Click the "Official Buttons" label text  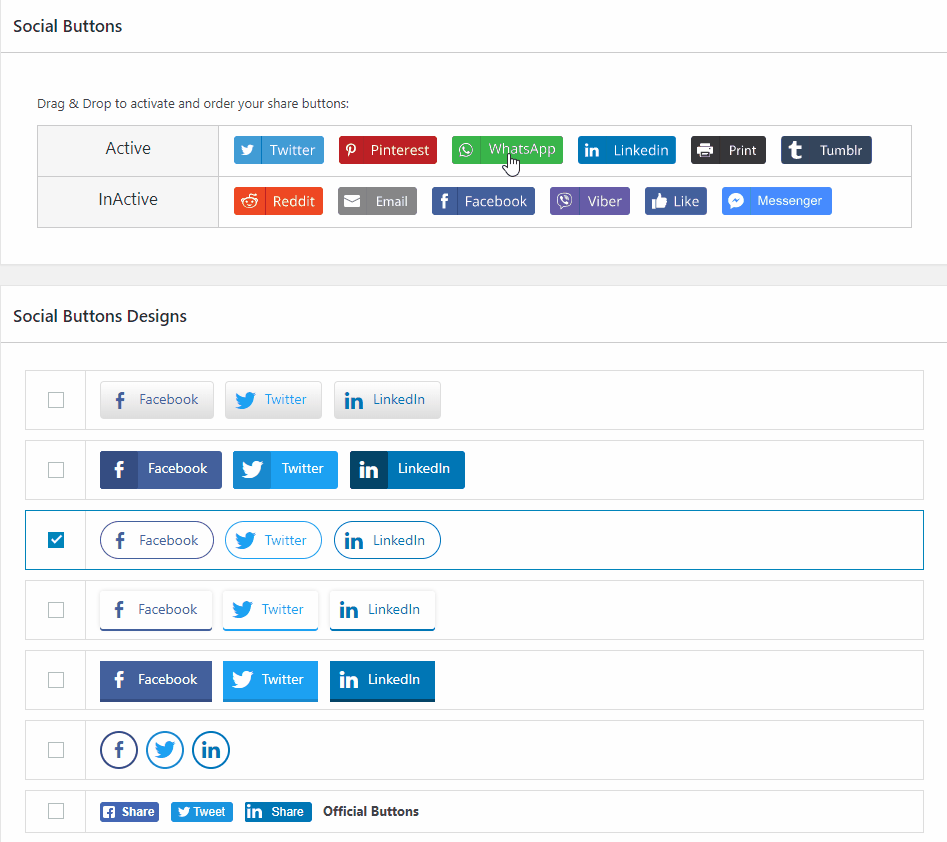coord(371,811)
